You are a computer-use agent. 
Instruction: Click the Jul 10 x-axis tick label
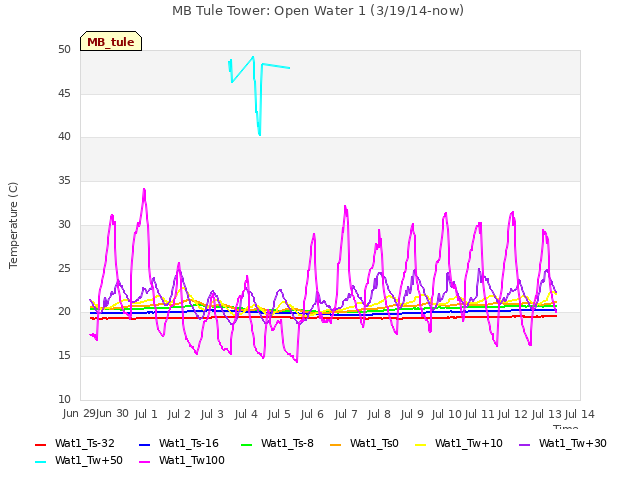coord(446,414)
